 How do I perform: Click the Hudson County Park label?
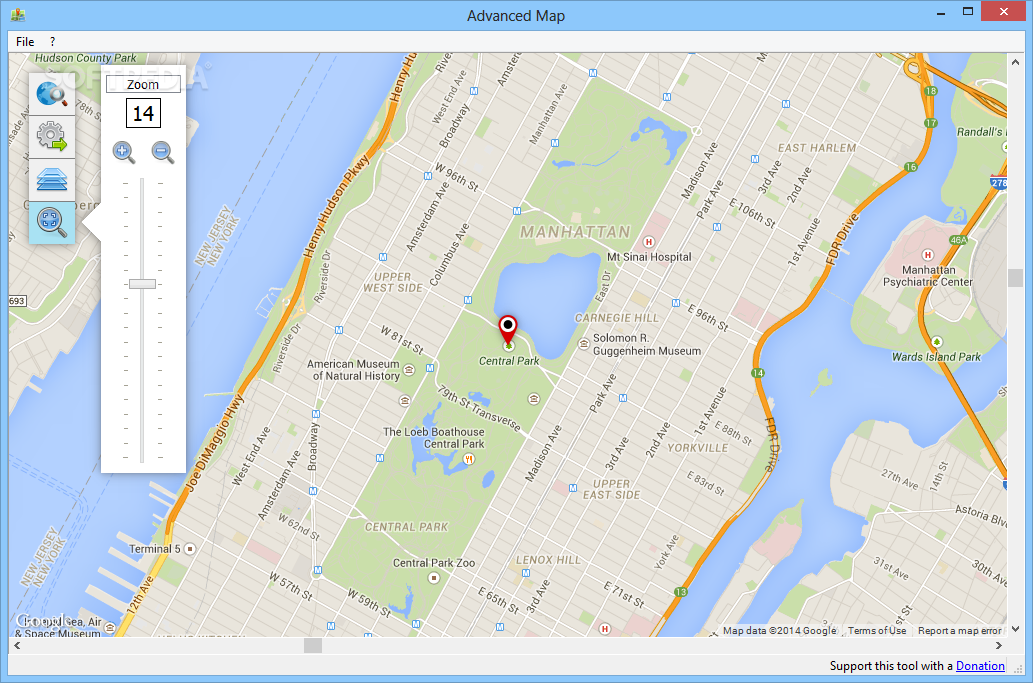pos(86,58)
